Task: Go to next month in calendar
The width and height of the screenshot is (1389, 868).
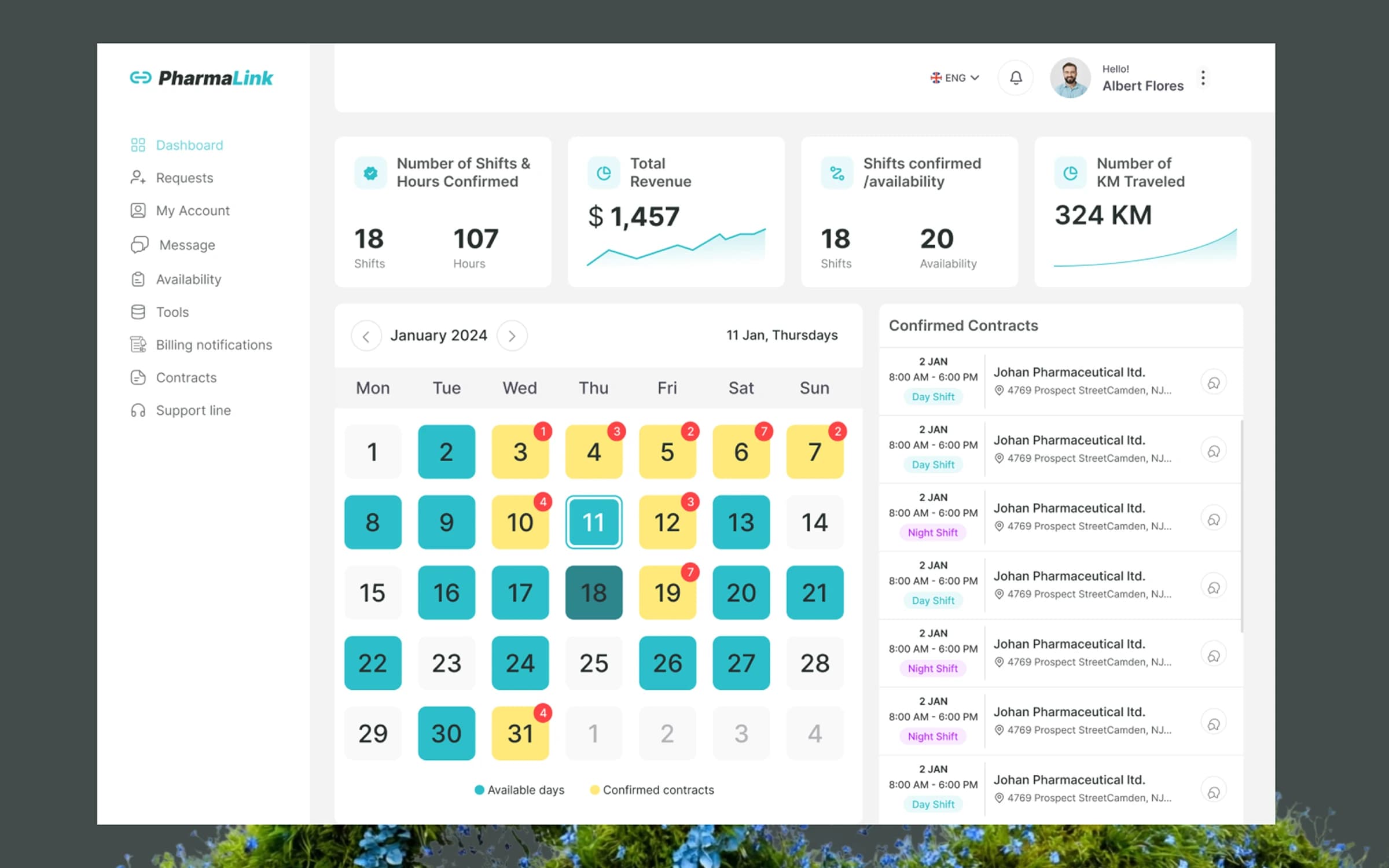Action: coord(512,336)
